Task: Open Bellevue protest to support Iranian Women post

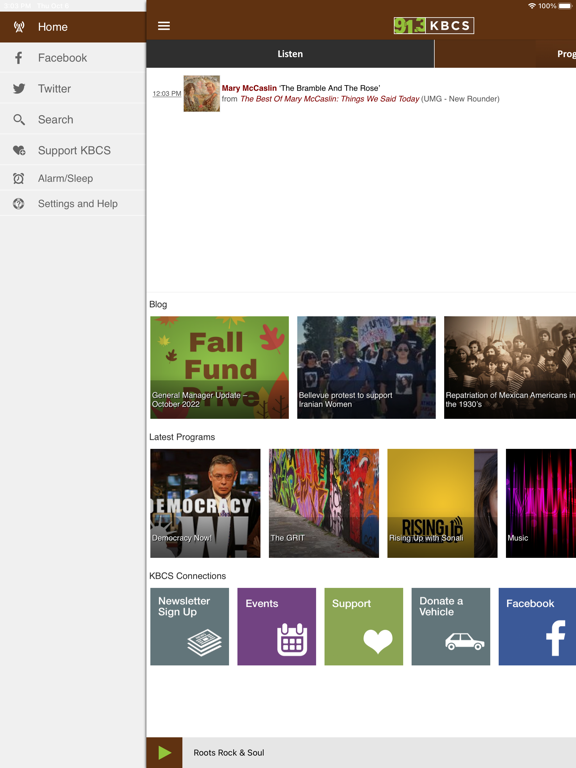Action: [366, 367]
